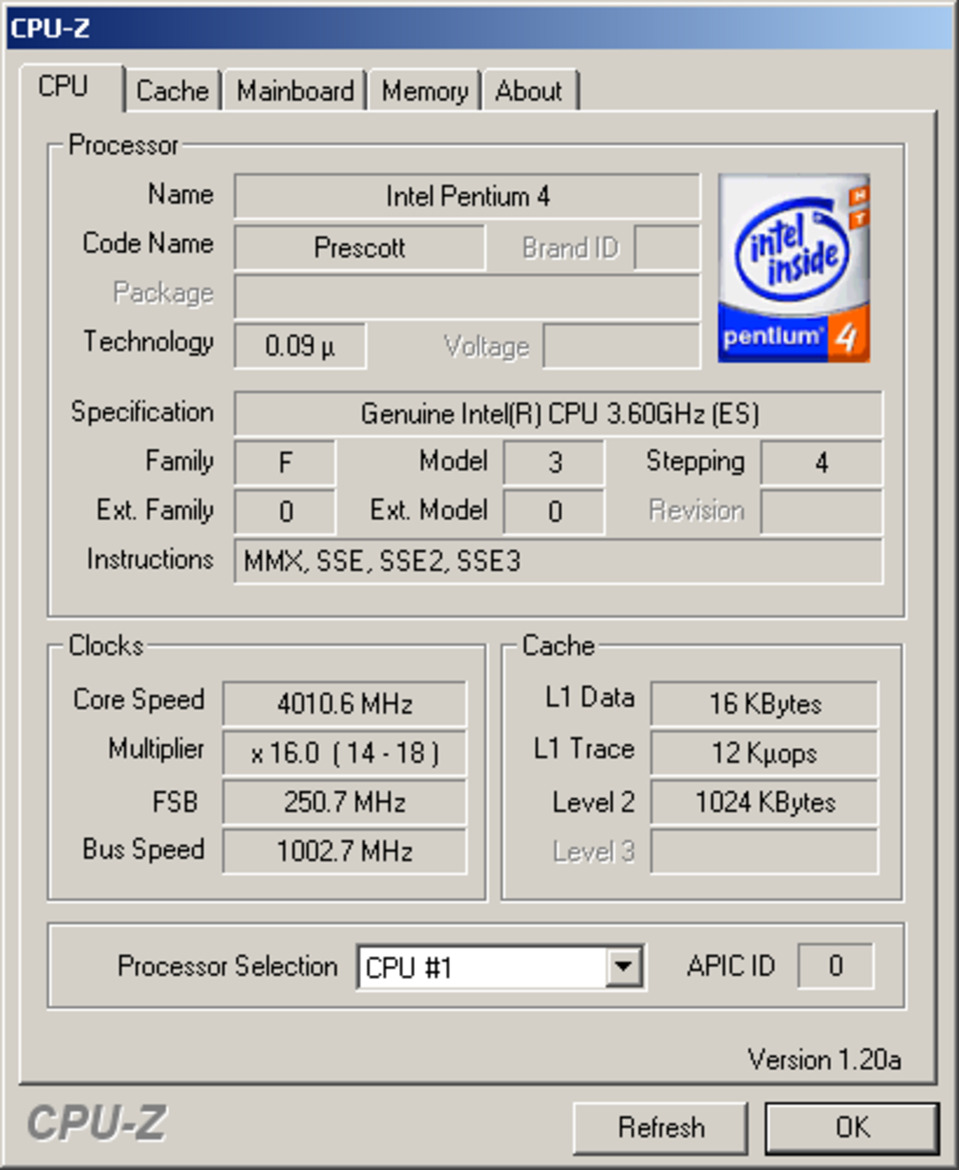
Task: Confirm with the OK button
Action: click(852, 1127)
